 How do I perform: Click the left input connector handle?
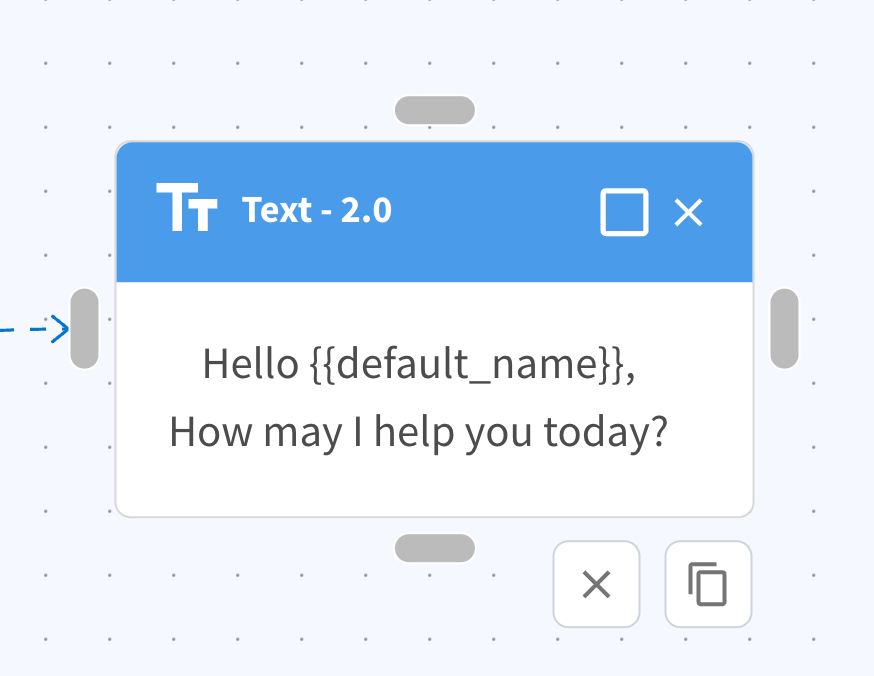(x=85, y=328)
